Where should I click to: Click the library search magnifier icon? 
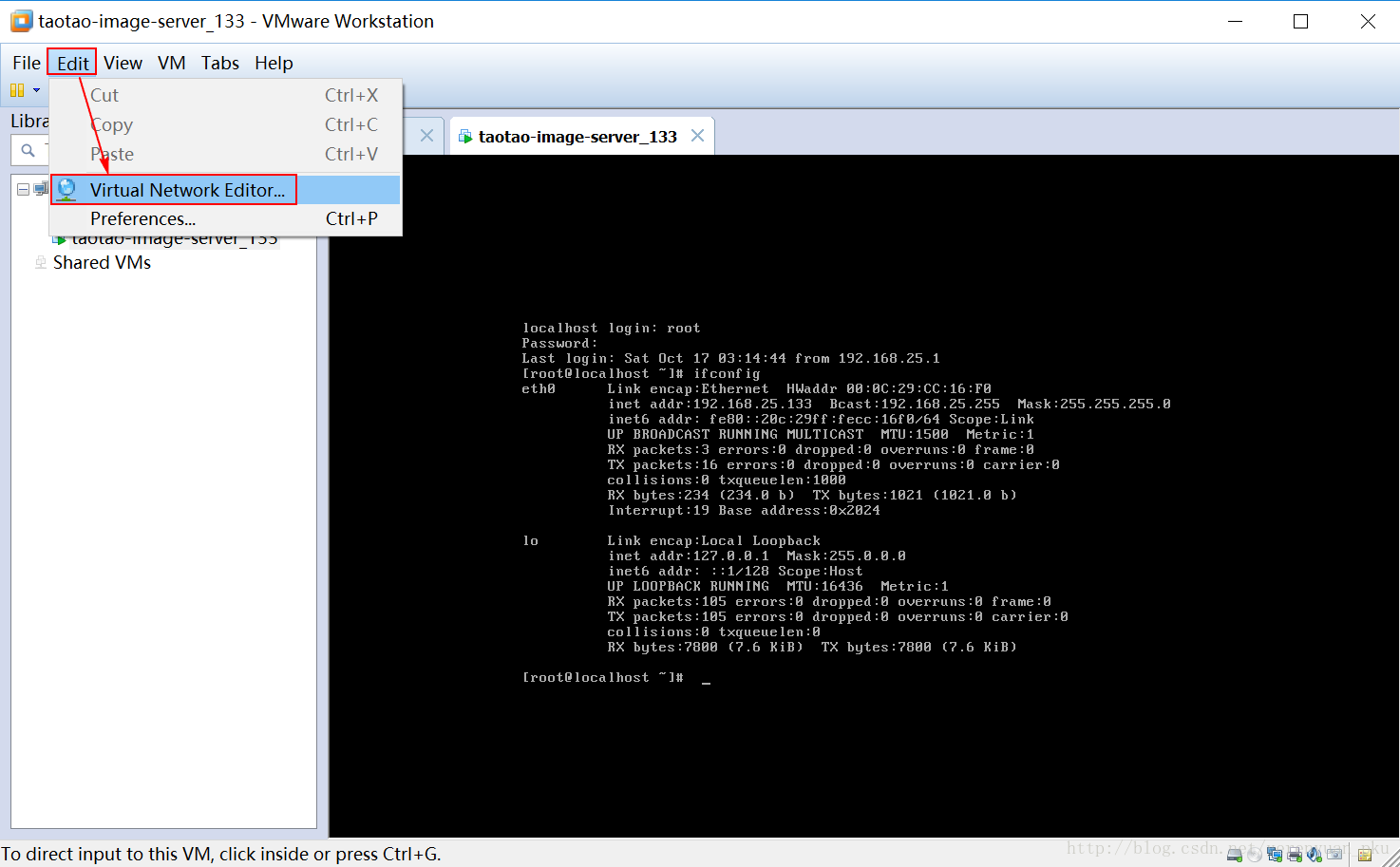pyautogui.click(x=28, y=150)
